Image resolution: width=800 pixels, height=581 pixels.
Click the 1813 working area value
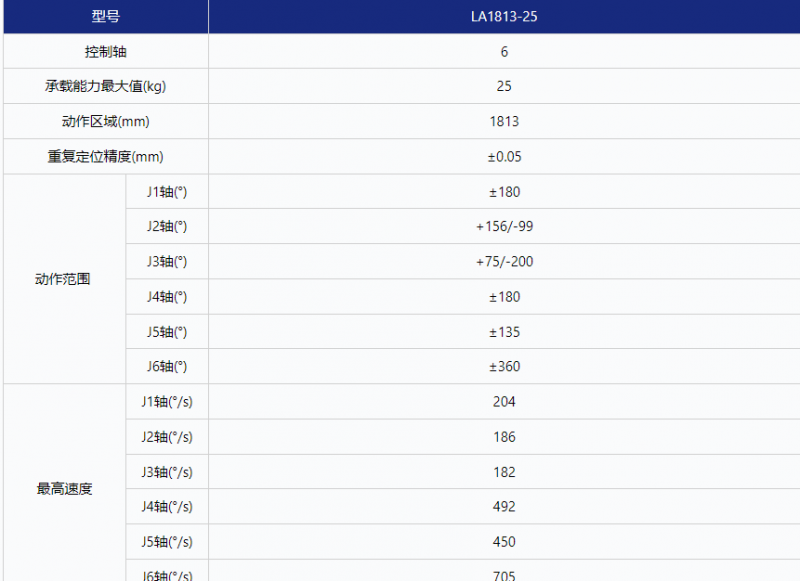[x=504, y=121]
